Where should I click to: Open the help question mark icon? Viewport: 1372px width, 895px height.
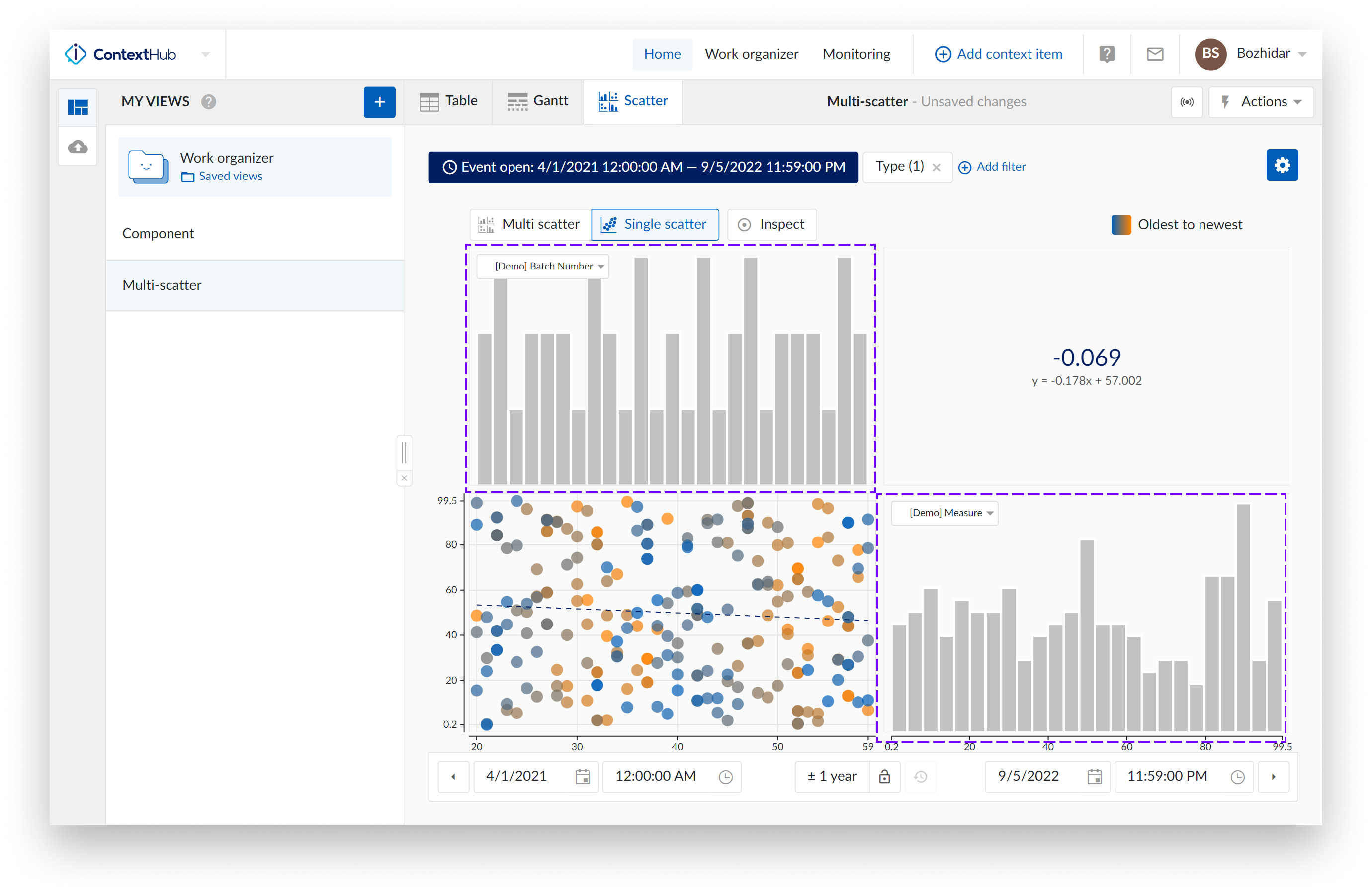1106,54
